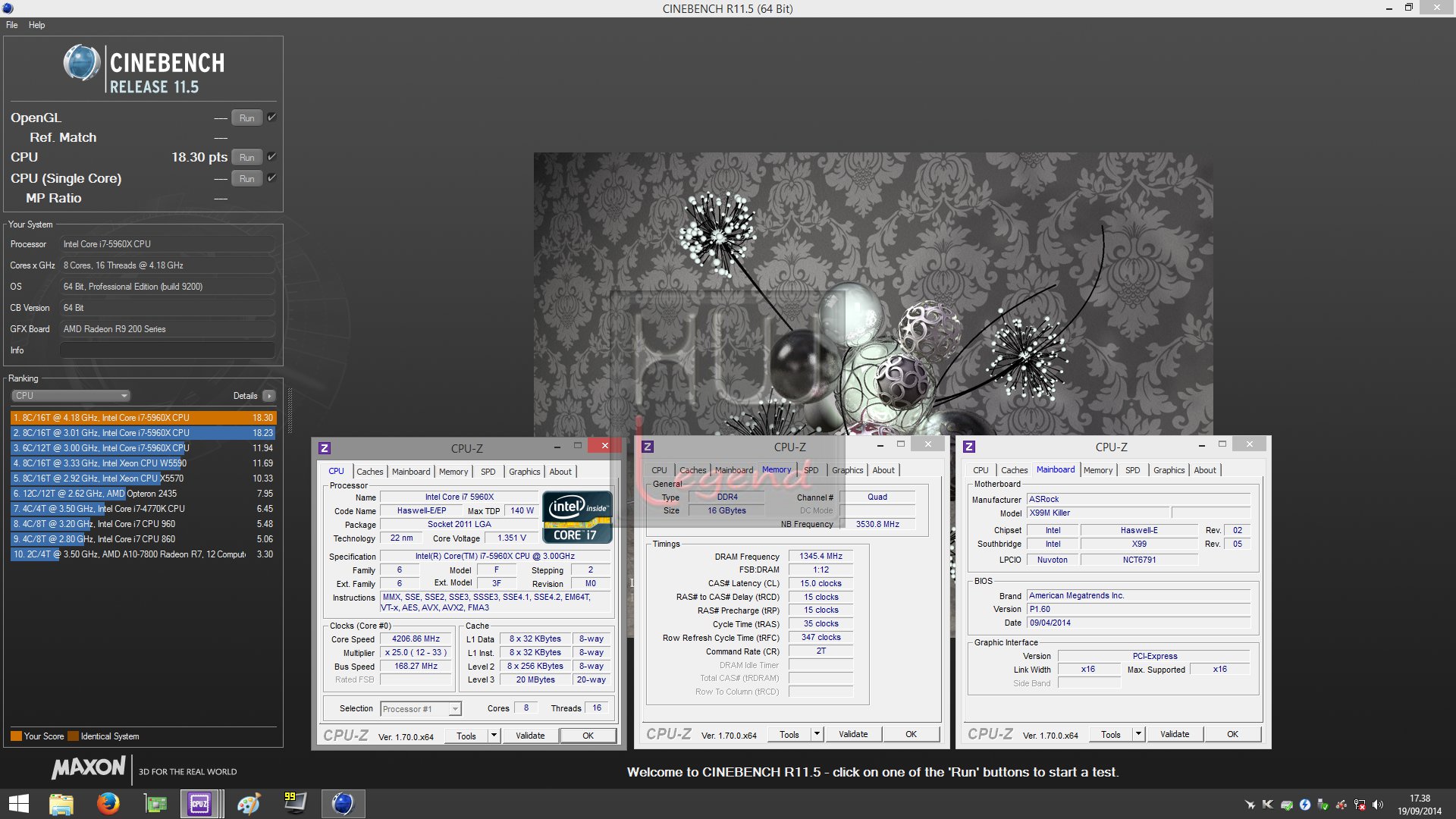Image resolution: width=1456 pixels, height=819 pixels.
Task: Open the File menu
Action: pyautogui.click(x=12, y=25)
